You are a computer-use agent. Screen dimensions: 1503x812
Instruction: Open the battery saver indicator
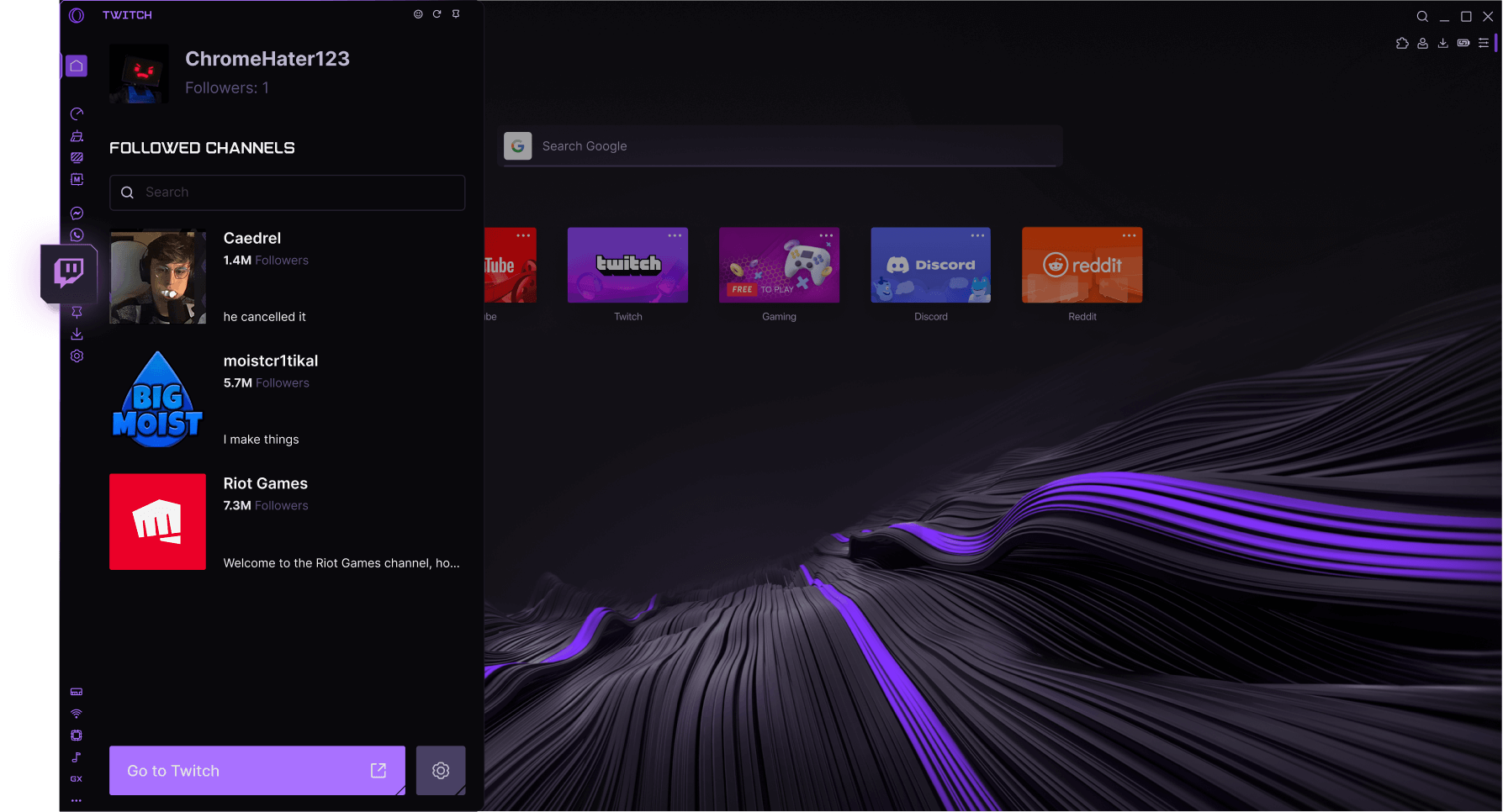(x=1464, y=42)
